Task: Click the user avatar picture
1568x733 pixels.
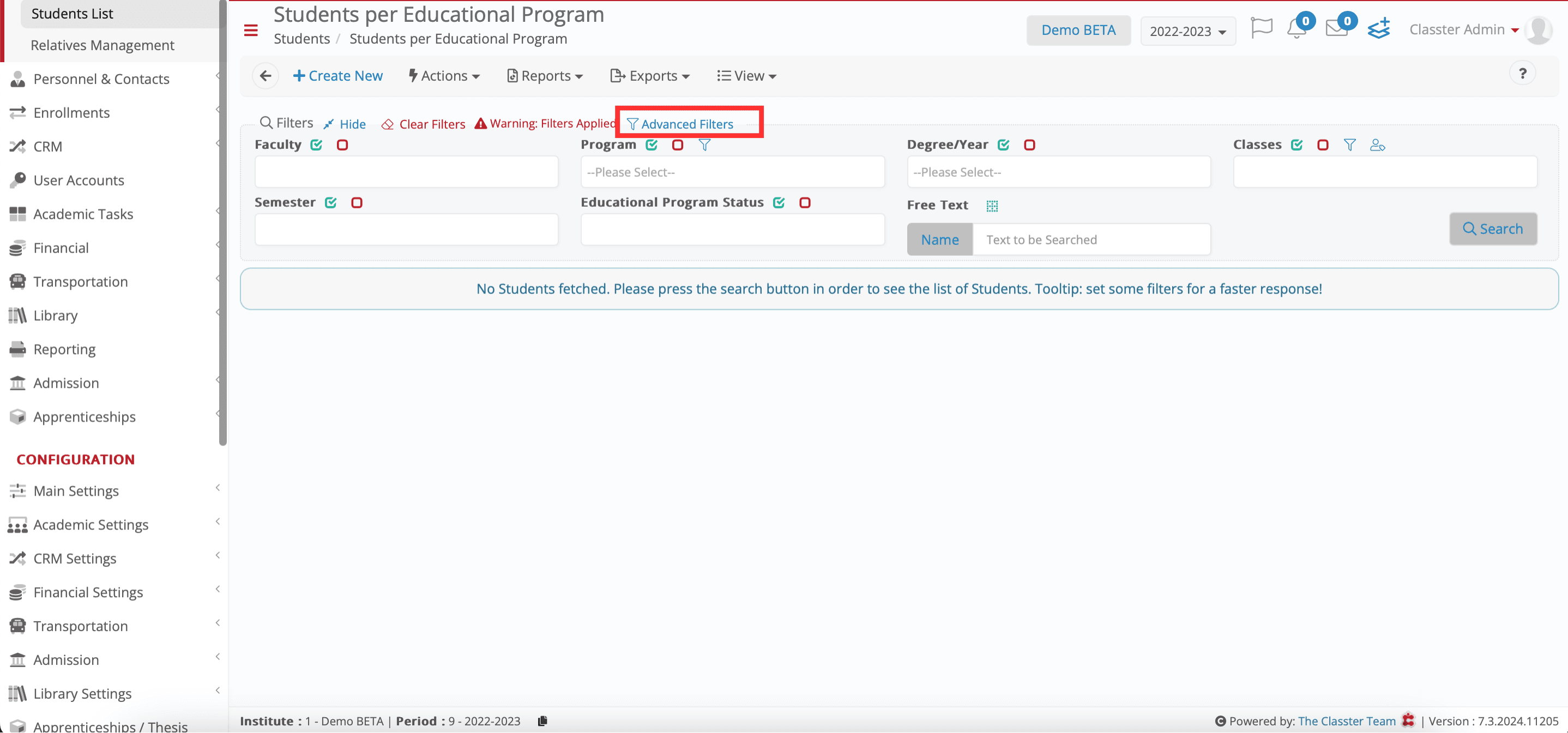Action: click(x=1539, y=30)
